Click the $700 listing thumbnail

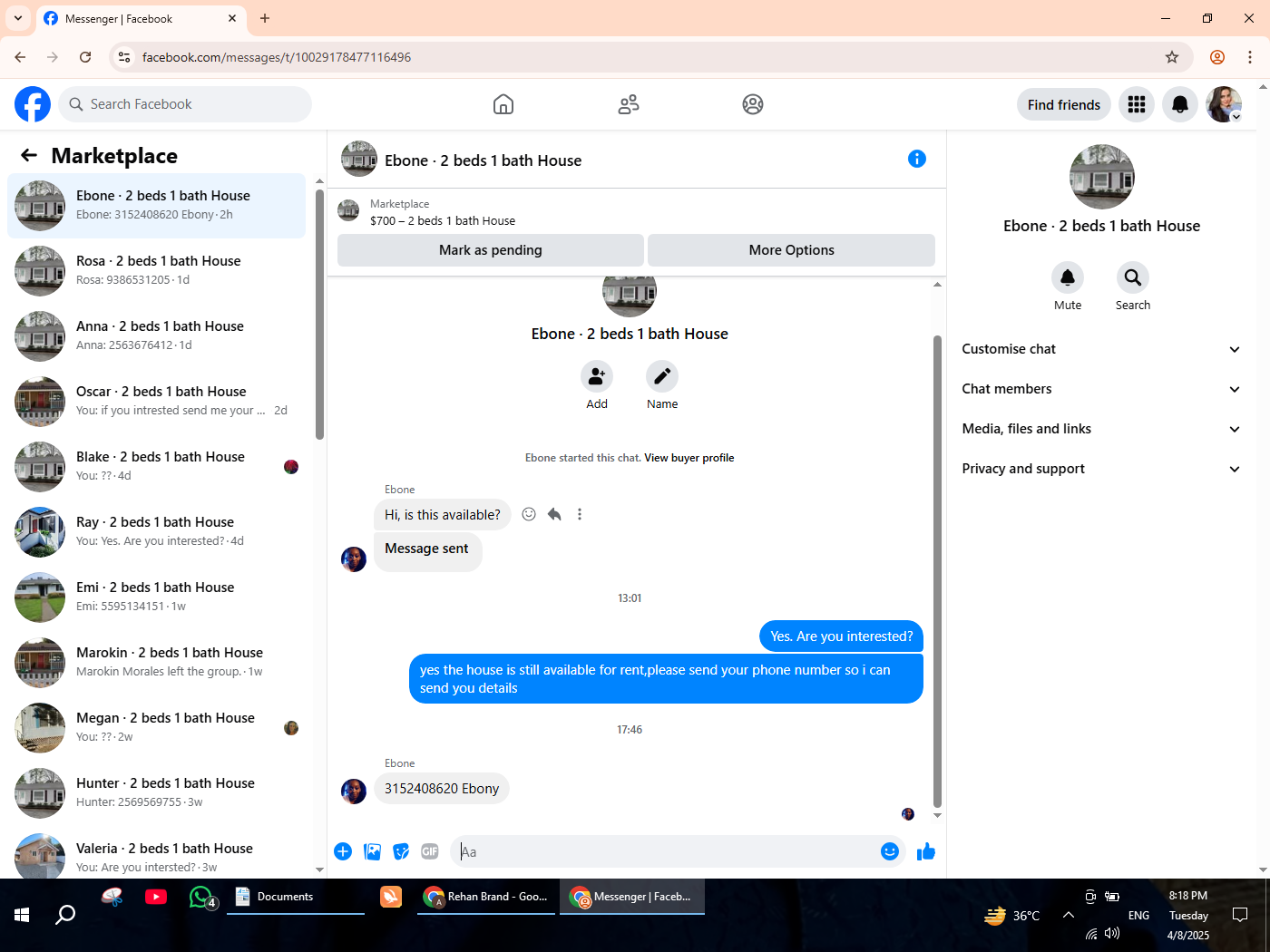(x=348, y=211)
